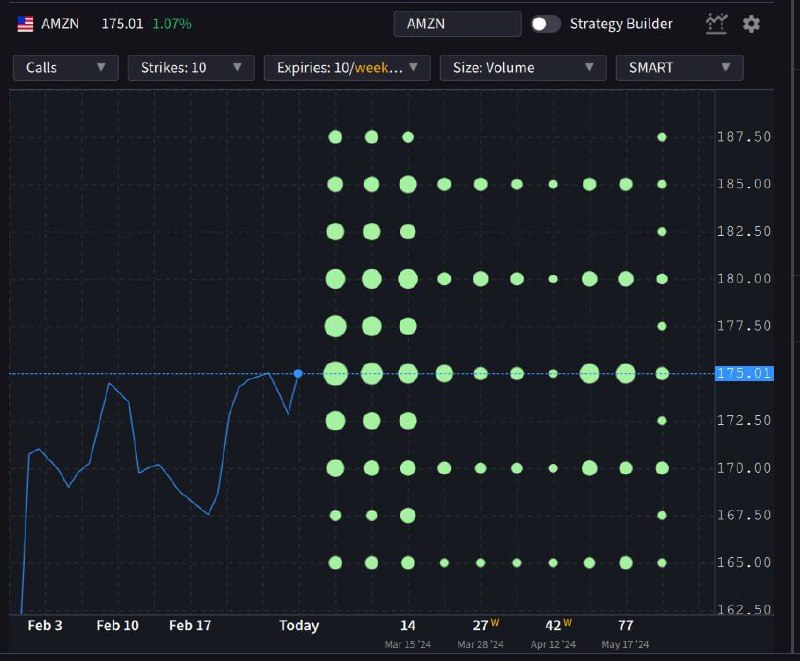The width and height of the screenshot is (800, 661).
Task: Click the Today axis label
Action: point(299,626)
